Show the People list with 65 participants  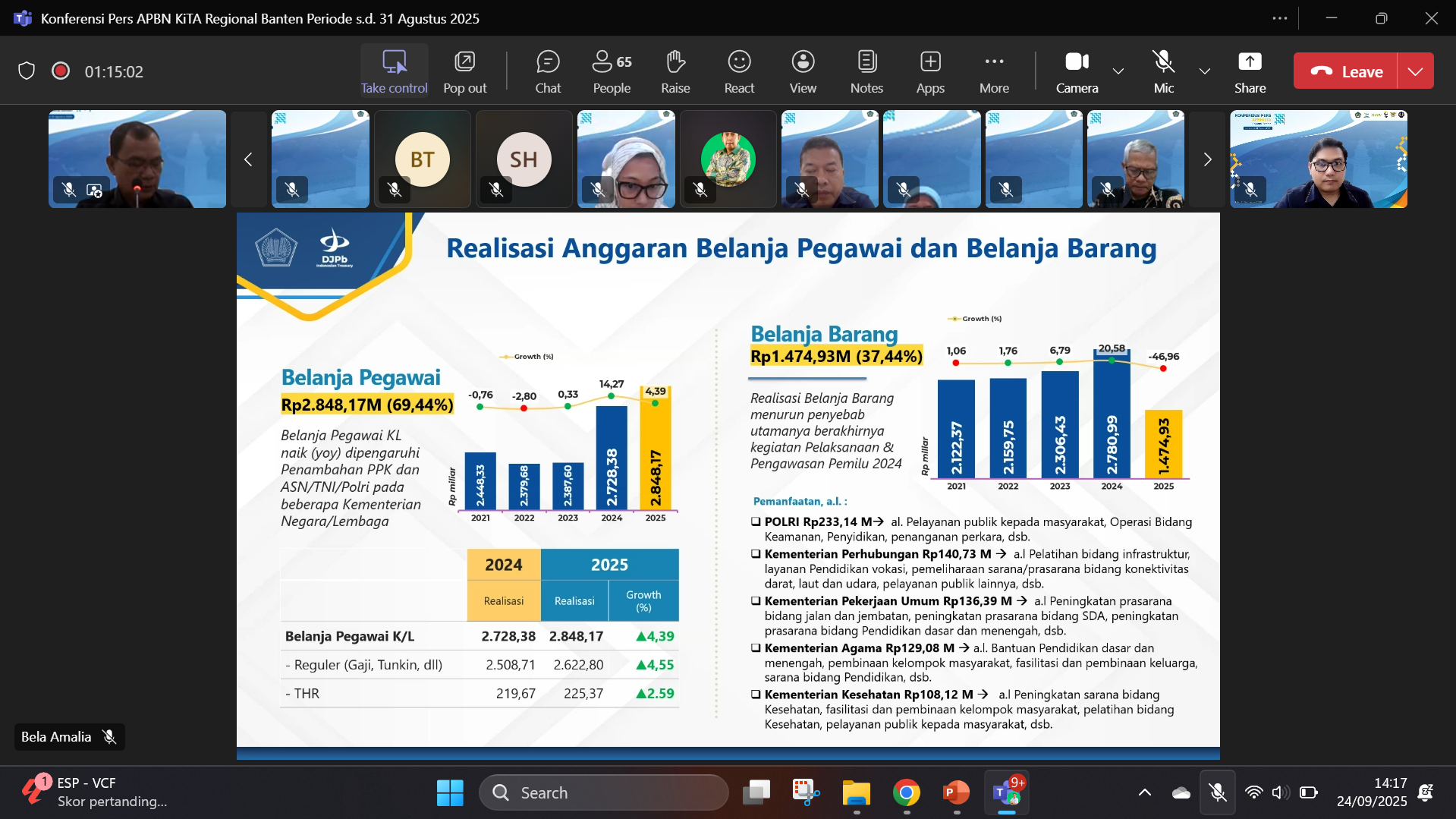pos(612,71)
